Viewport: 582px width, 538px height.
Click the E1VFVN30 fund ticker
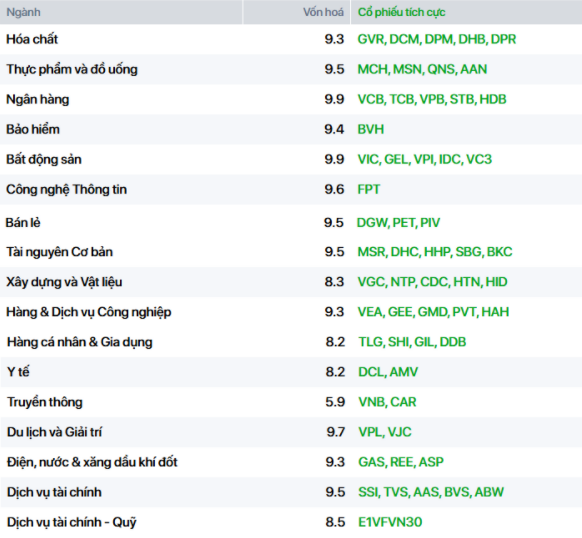point(390,522)
